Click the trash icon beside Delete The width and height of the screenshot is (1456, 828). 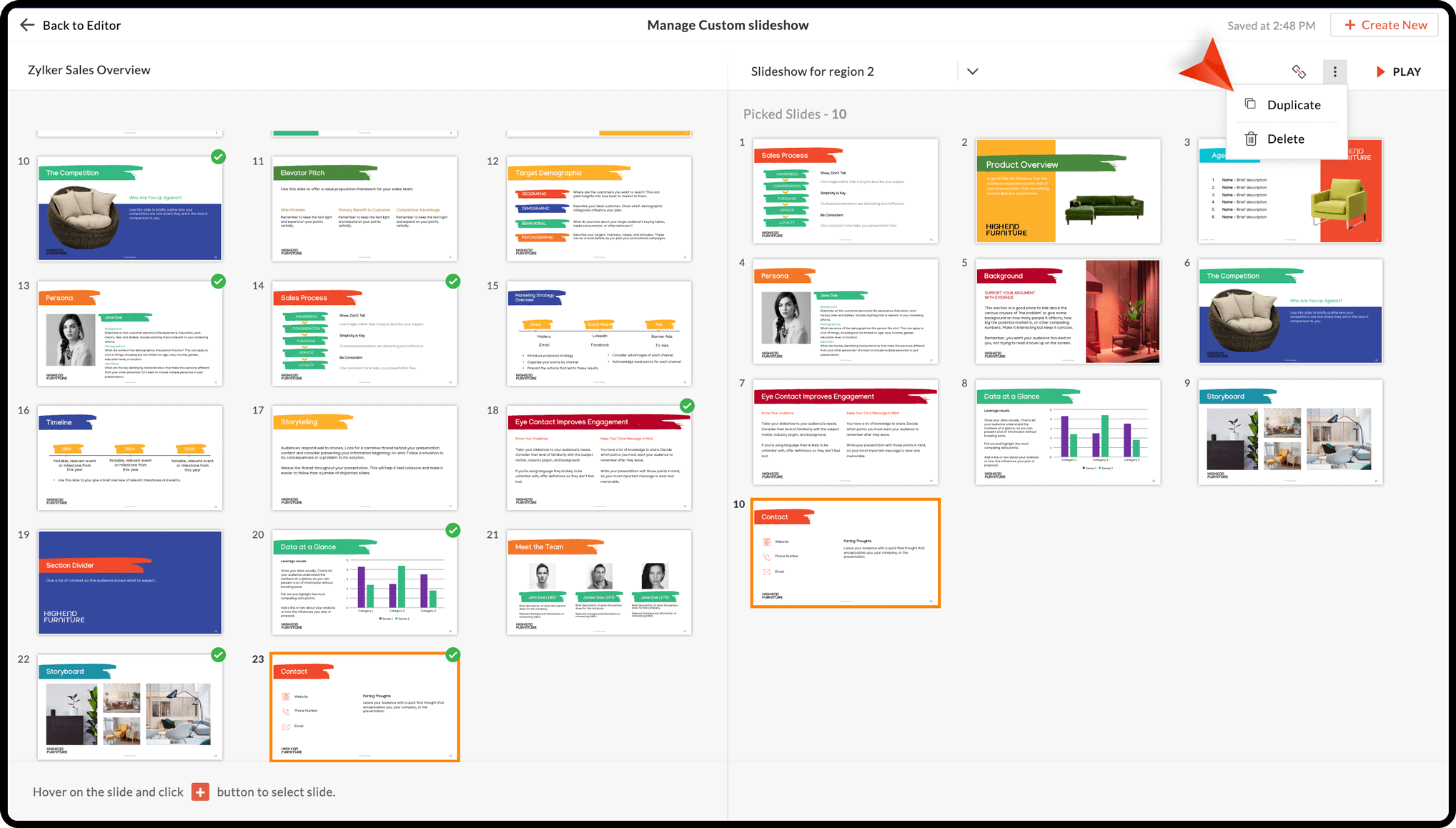[x=1250, y=139]
